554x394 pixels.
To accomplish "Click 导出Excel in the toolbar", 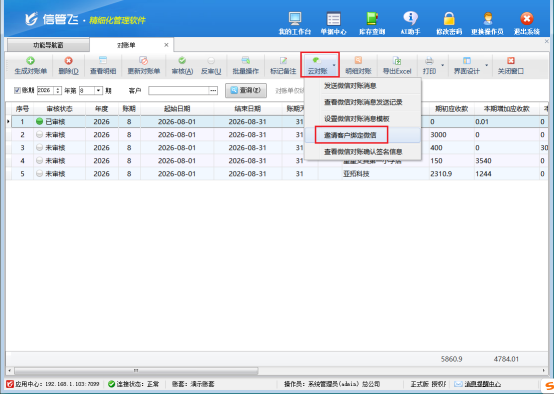I will coord(397,66).
